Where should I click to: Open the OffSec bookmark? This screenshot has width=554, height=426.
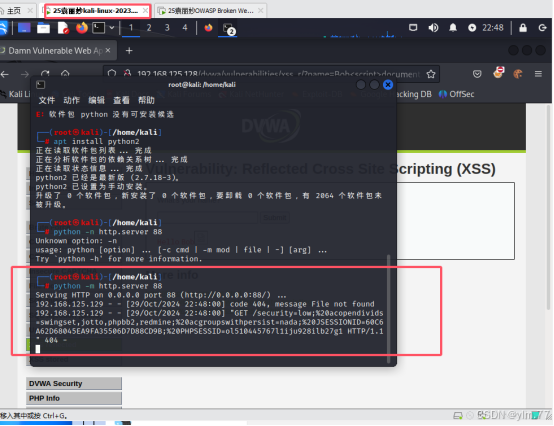coord(457,94)
